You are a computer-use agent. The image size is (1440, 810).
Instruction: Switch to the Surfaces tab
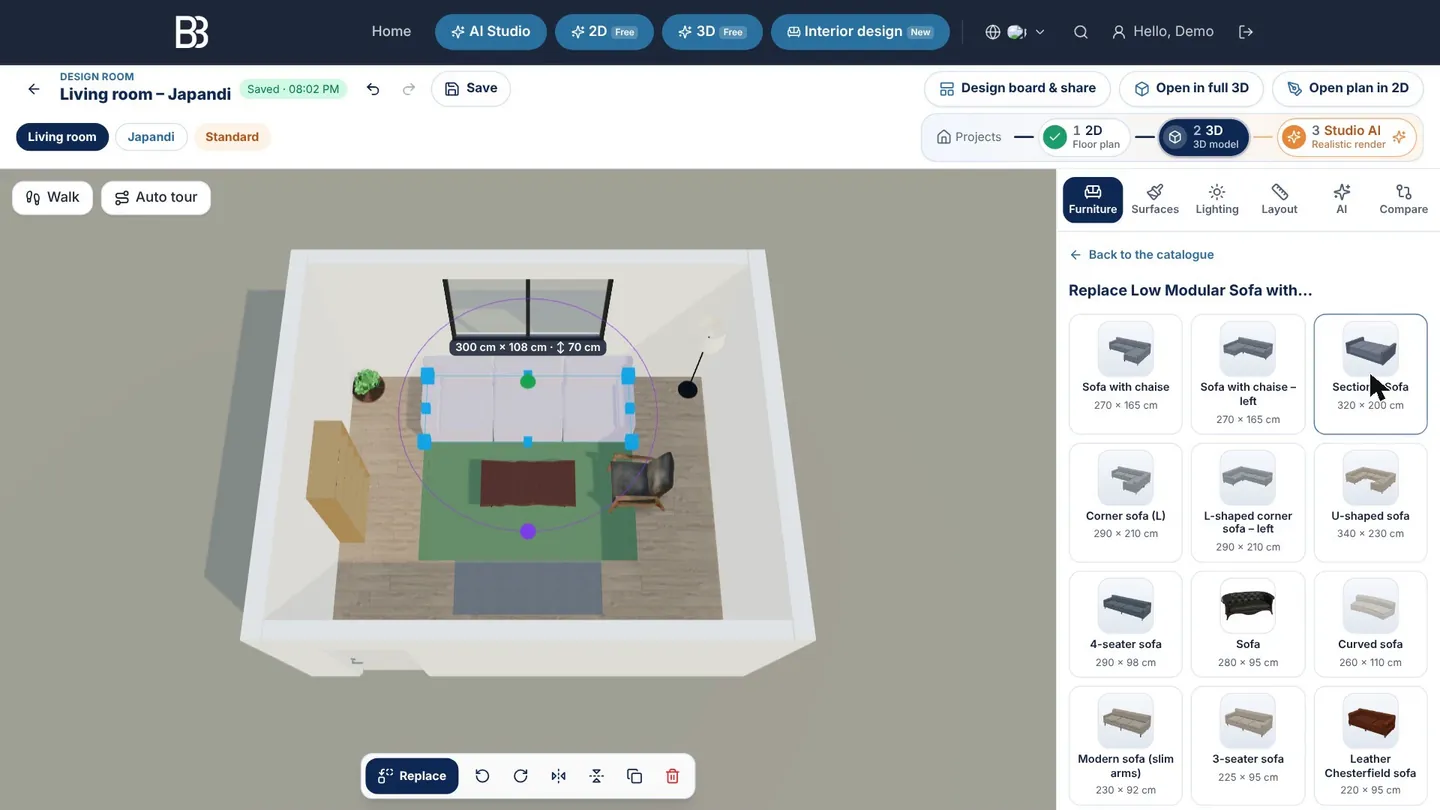coord(1155,199)
